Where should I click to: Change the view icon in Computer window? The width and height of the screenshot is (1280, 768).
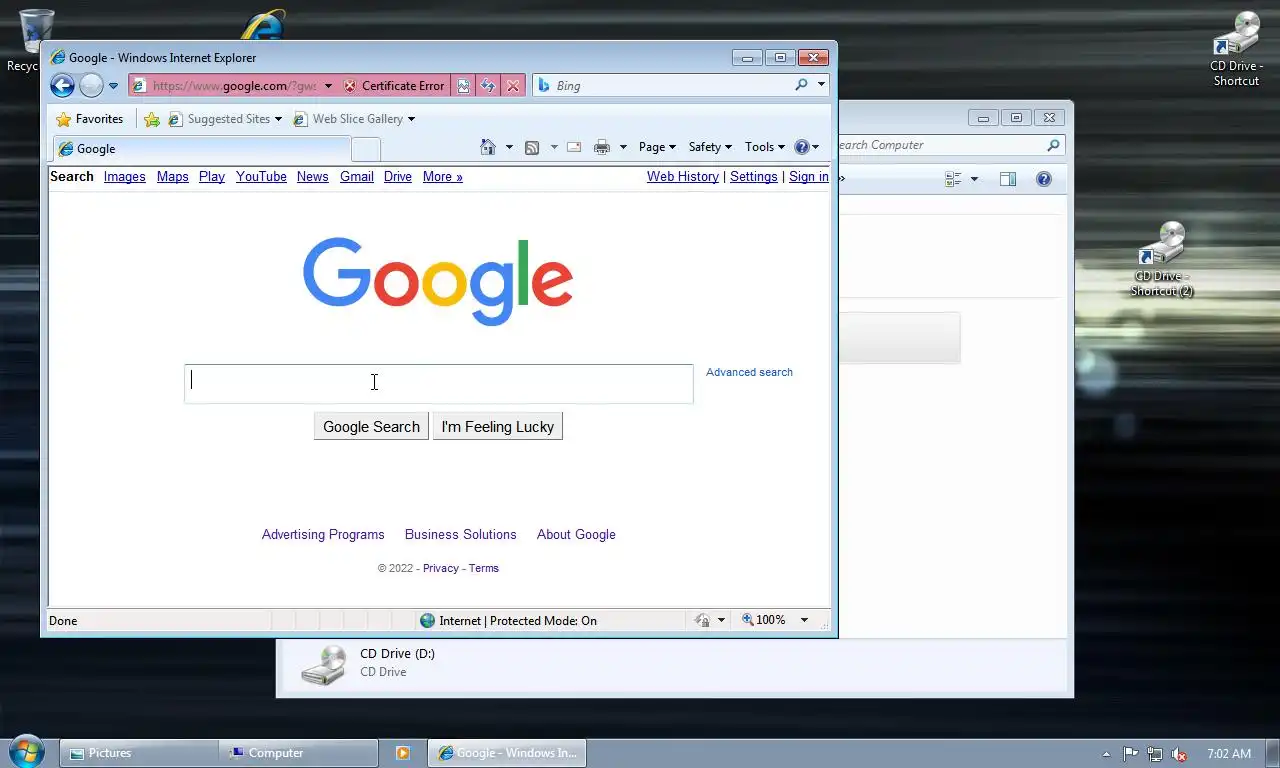(953, 179)
